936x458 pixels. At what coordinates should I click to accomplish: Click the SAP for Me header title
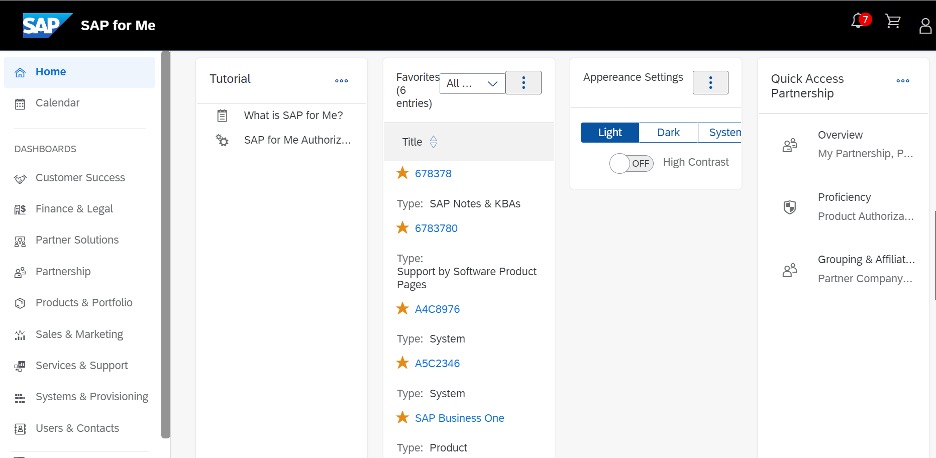[118, 26]
